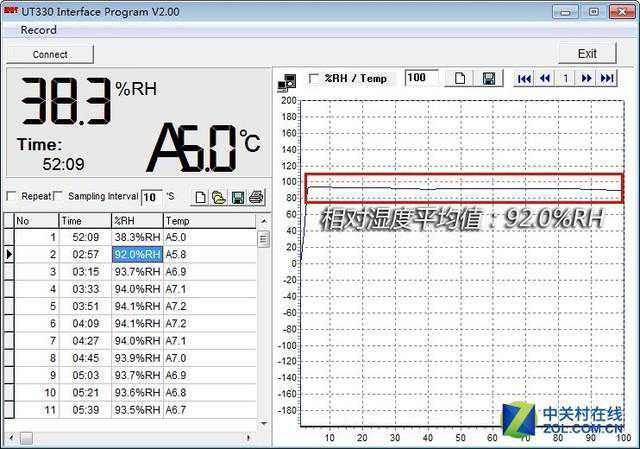Click the new chart icon beside the 100 field
640x449 pixels.
click(462, 78)
